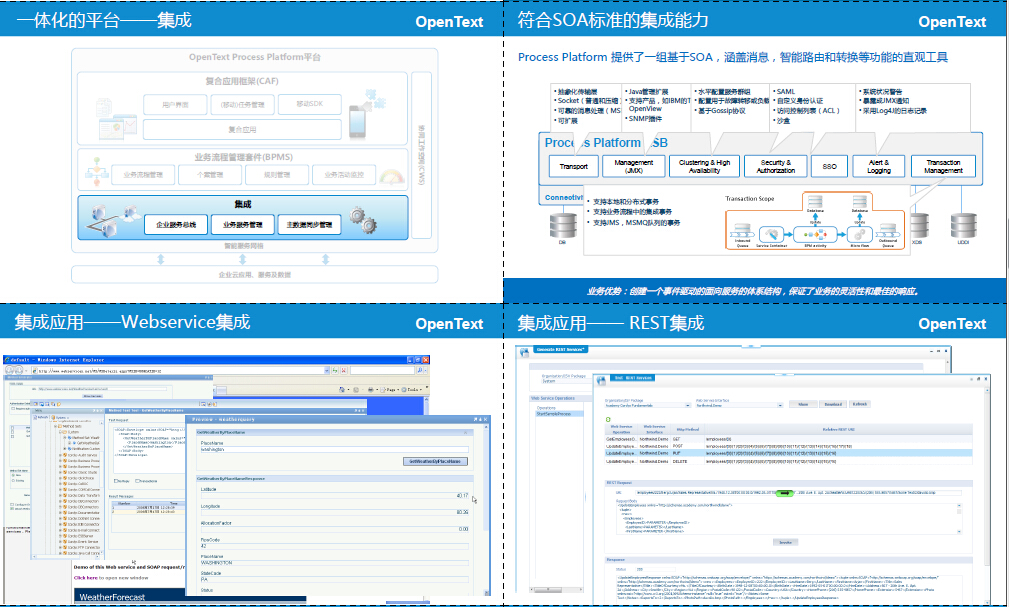
Task: Click the Transaction Management box
Action: pyautogui.click(x=943, y=166)
